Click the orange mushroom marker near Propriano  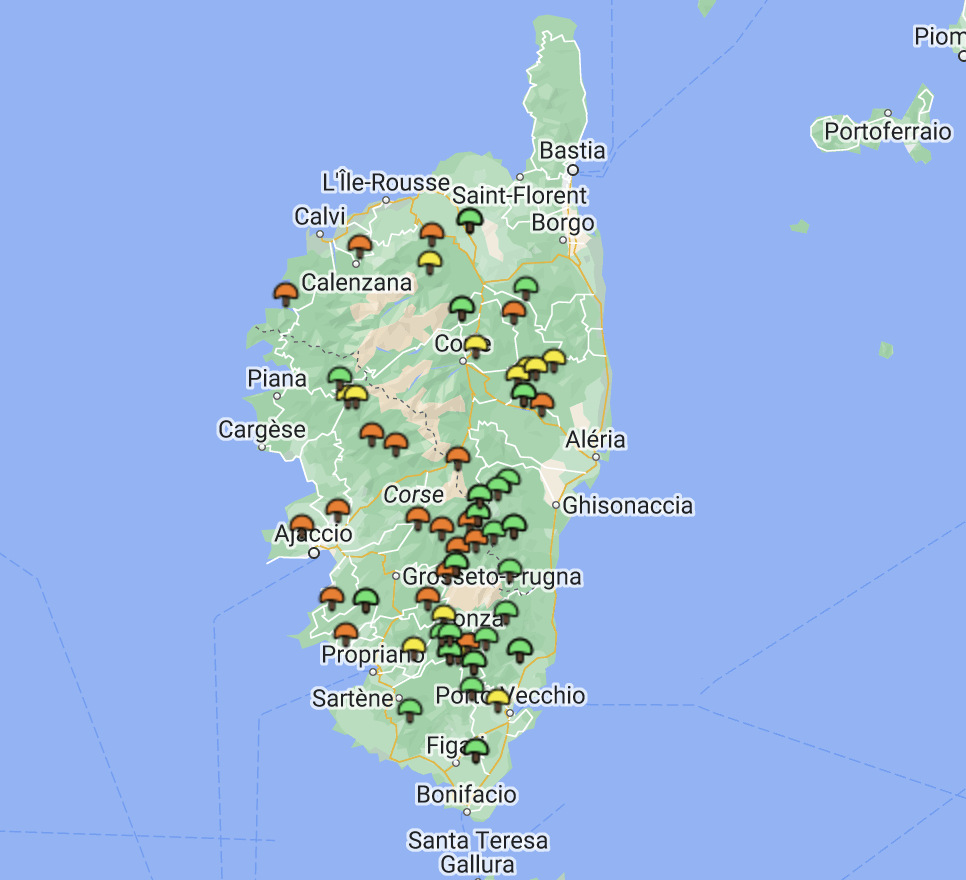(344, 631)
